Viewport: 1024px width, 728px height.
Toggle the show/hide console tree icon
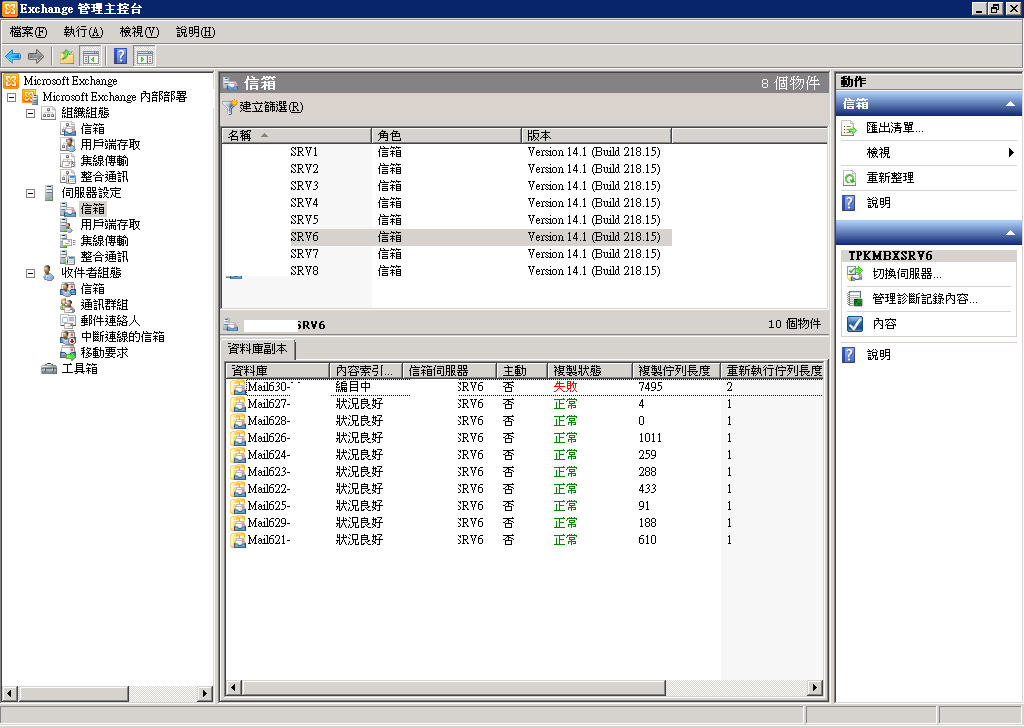pyautogui.click(x=91, y=57)
